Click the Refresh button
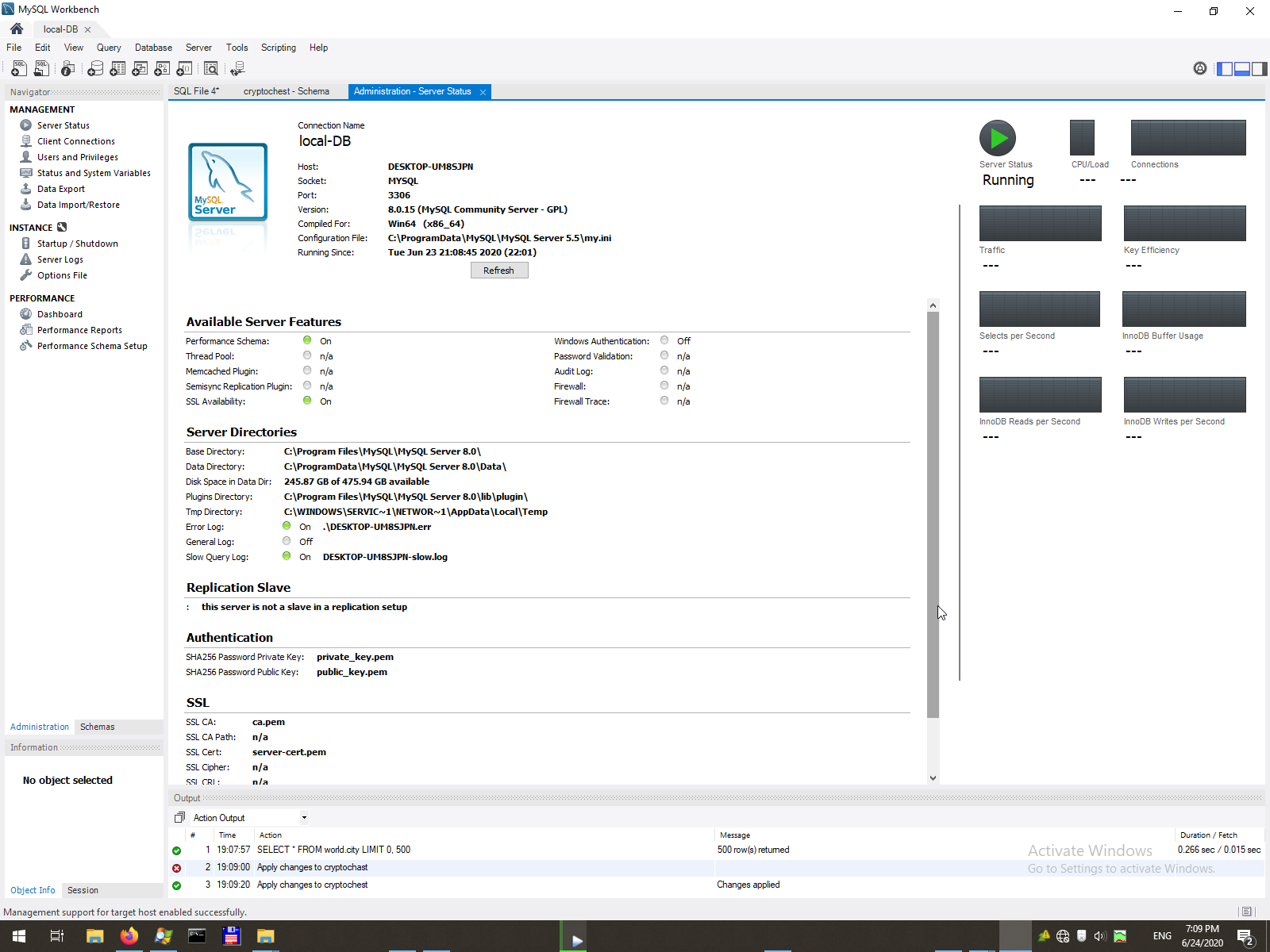Image resolution: width=1270 pixels, height=952 pixels. coord(498,271)
